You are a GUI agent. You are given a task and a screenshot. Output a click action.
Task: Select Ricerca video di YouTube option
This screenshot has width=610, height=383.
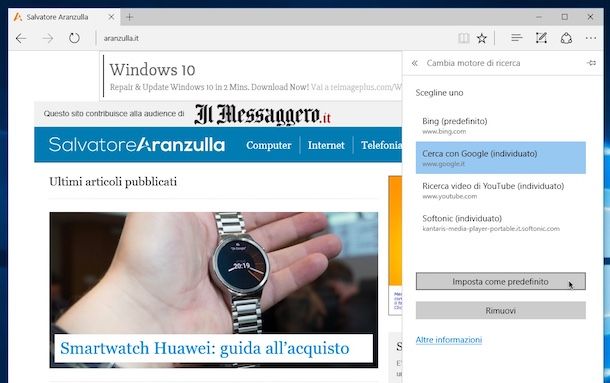tap(500, 190)
